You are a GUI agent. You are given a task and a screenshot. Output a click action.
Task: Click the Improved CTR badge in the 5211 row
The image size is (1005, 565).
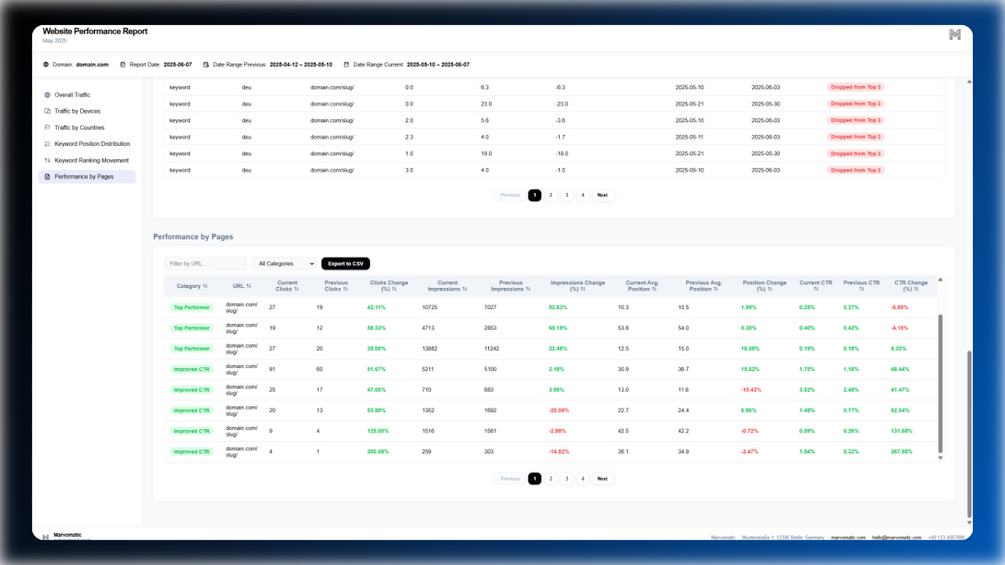(192, 370)
